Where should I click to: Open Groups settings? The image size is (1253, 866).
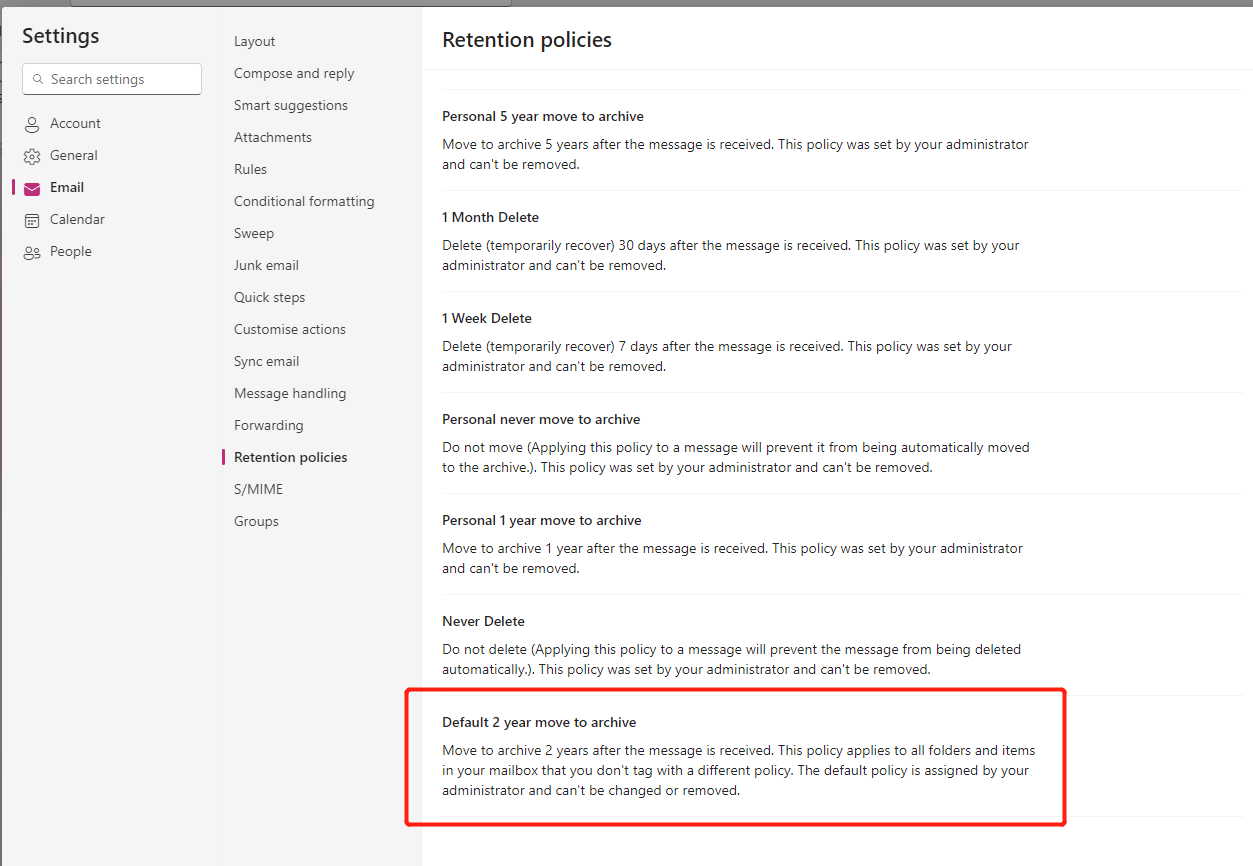[x=256, y=521]
